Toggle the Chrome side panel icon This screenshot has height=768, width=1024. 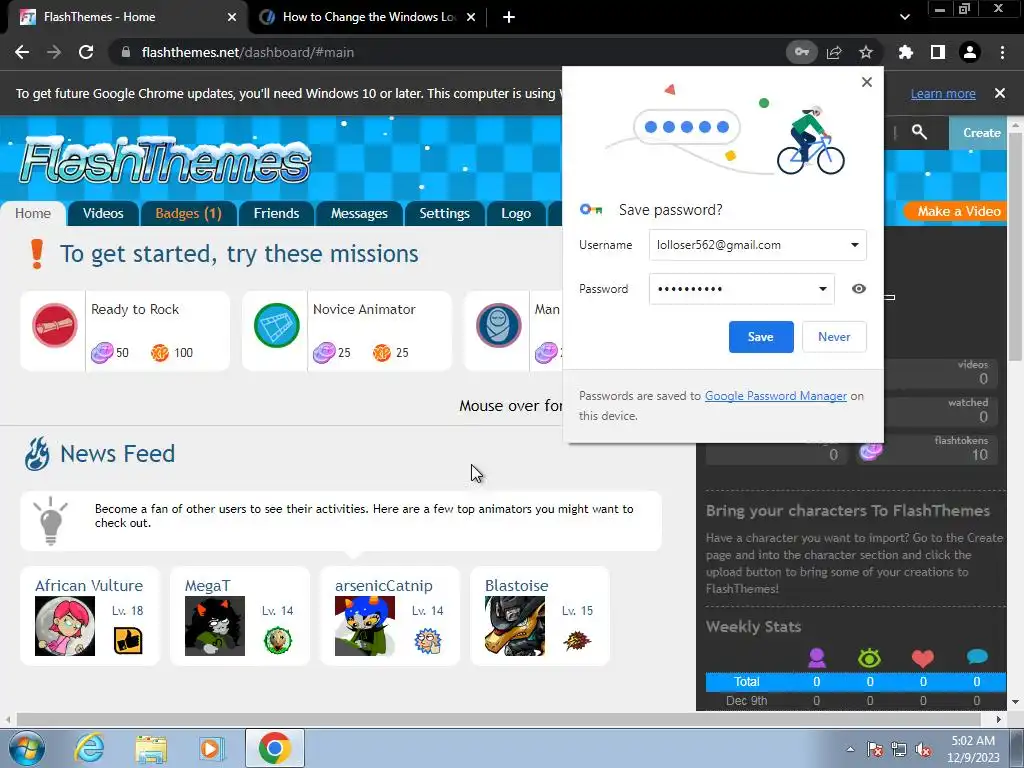click(x=938, y=52)
